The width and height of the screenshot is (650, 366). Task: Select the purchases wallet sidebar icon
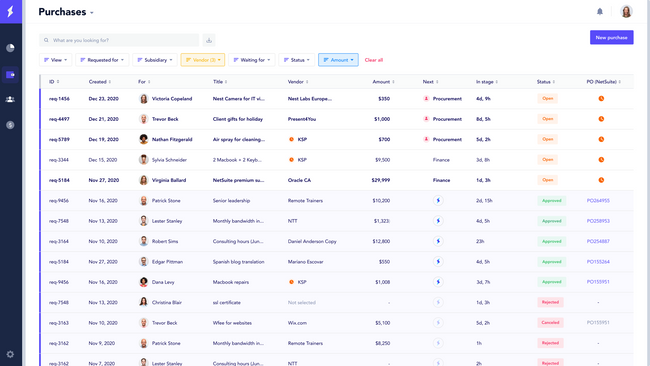point(10,75)
